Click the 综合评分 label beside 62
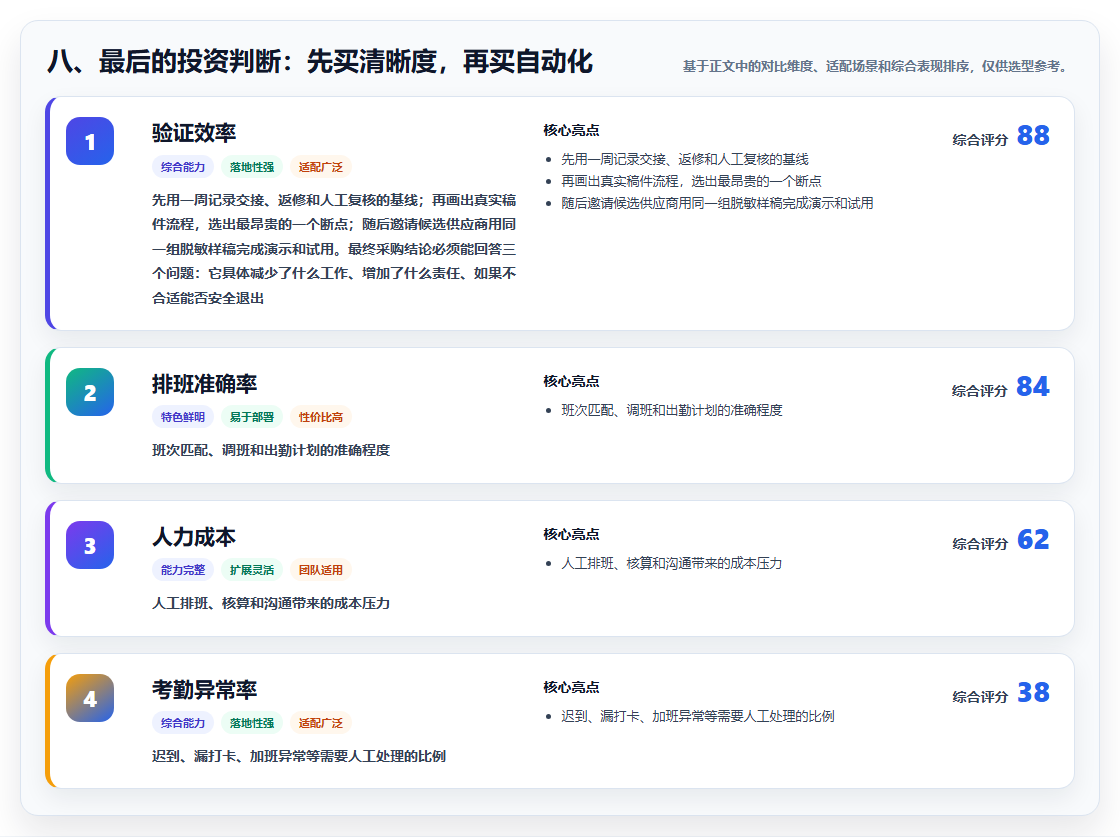1120x837 pixels. (980, 544)
